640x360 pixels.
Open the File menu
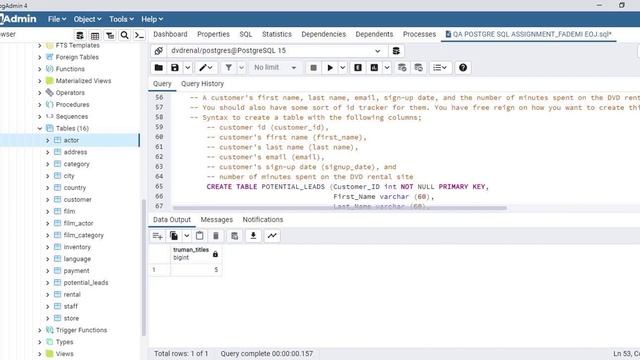(57, 19)
